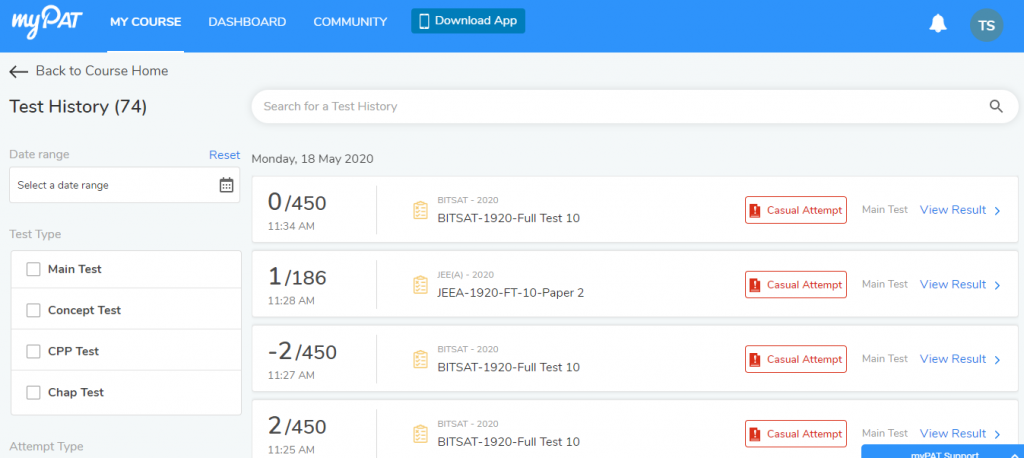Click the Attempt Type section label
1024x458 pixels.
(46, 447)
